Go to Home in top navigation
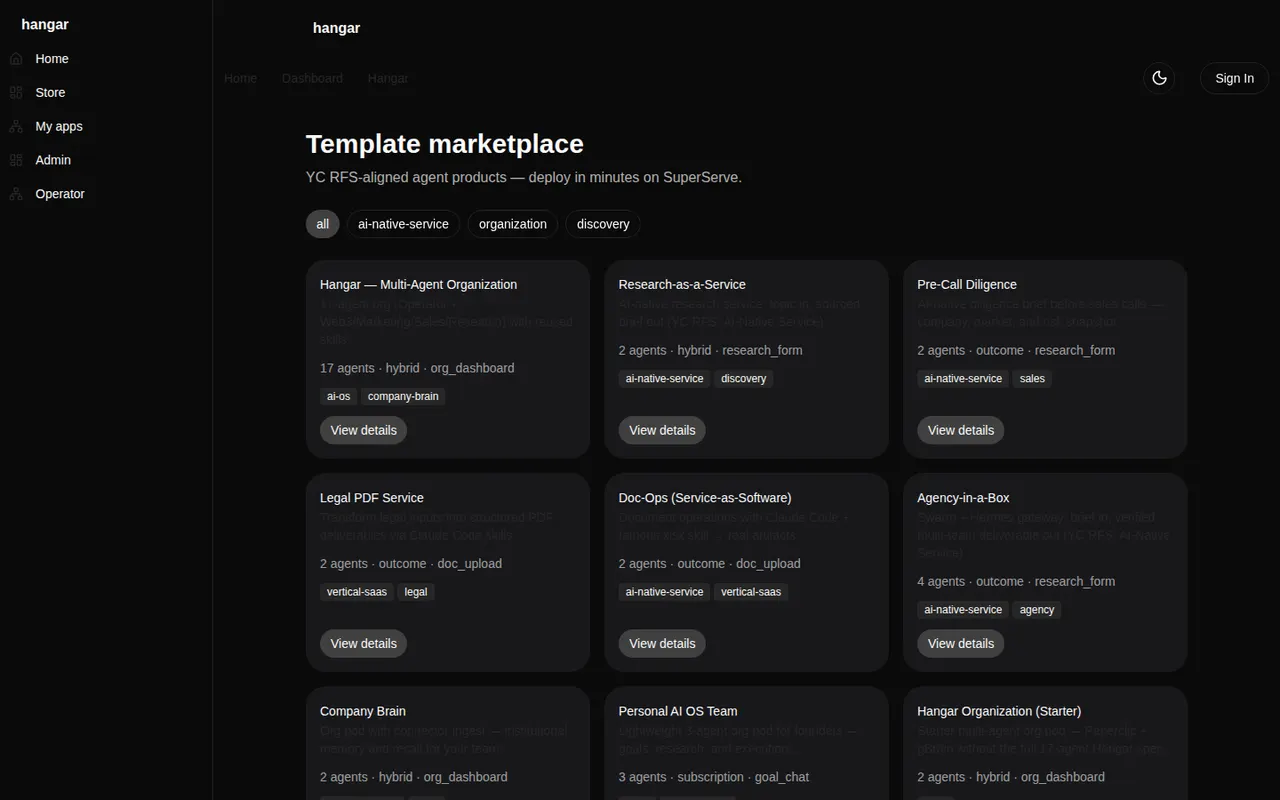 tap(240, 78)
